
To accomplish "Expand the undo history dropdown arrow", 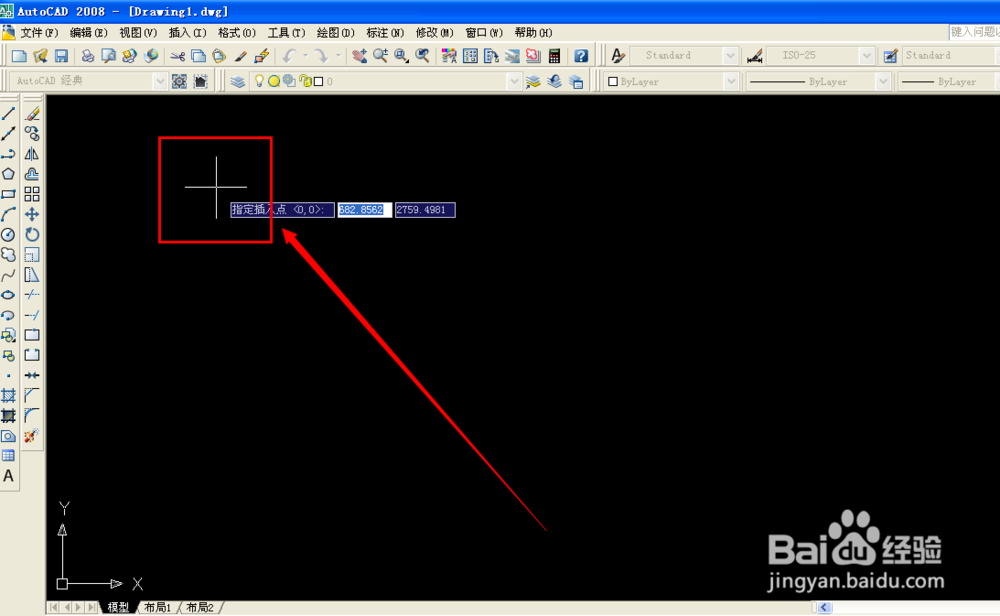I will coord(305,56).
